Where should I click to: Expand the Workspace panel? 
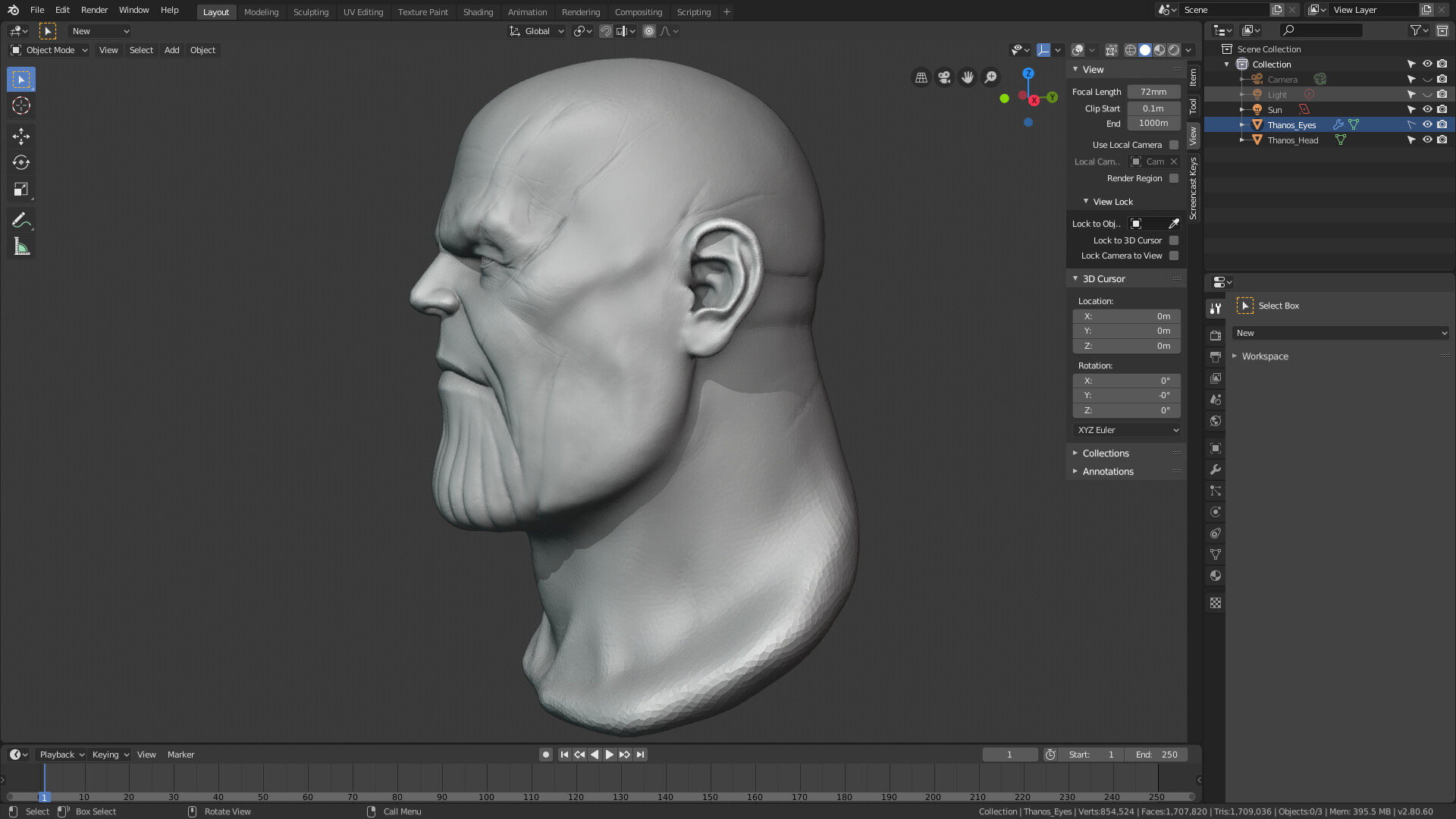pyautogui.click(x=1265, y=356)
